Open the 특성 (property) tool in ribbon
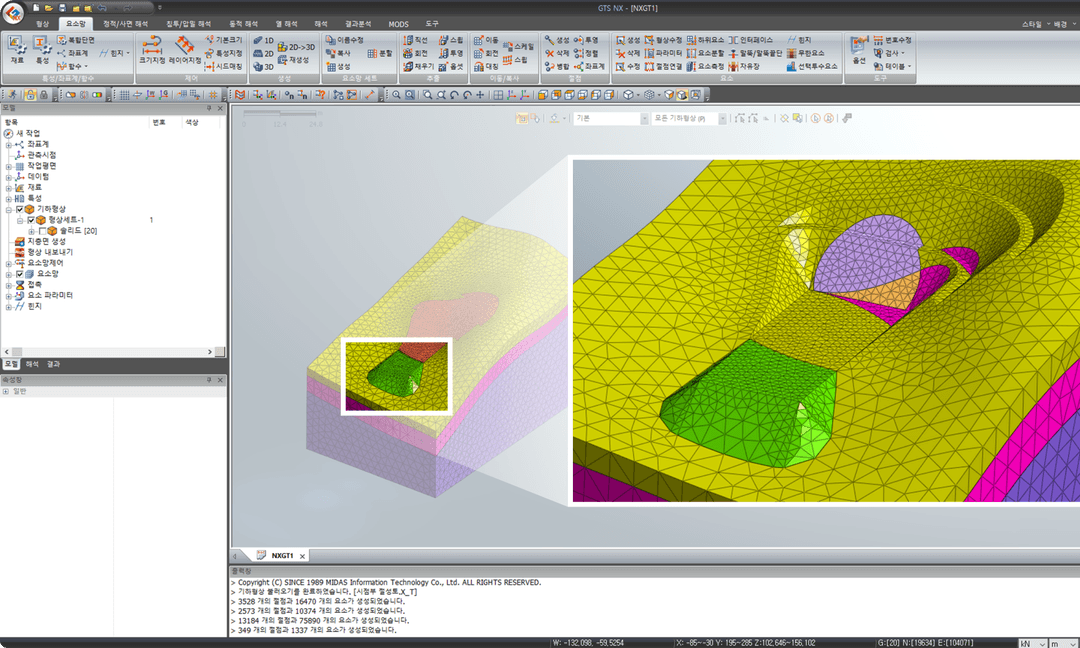 pos(42,51)
